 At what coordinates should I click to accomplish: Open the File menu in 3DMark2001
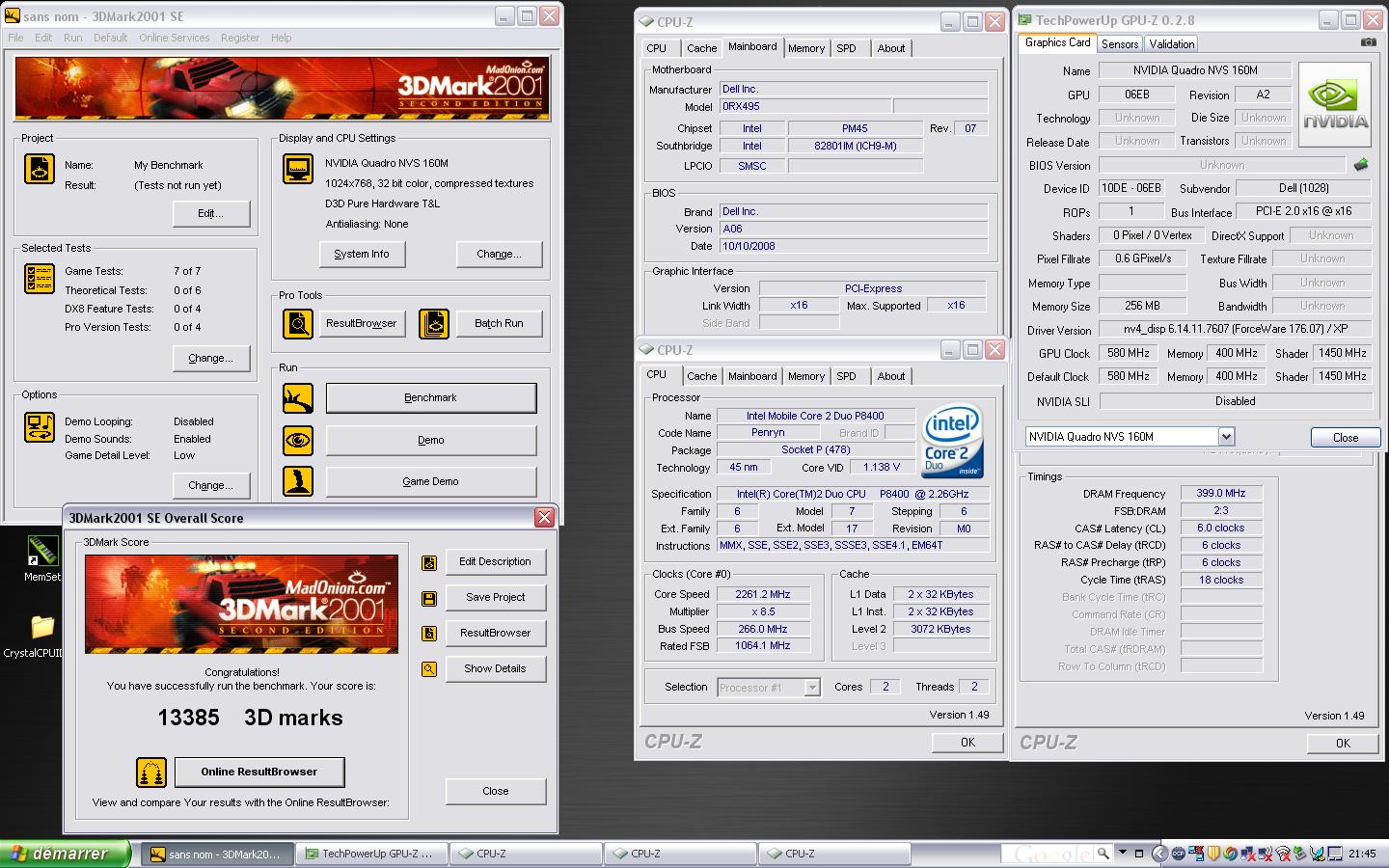15,38
